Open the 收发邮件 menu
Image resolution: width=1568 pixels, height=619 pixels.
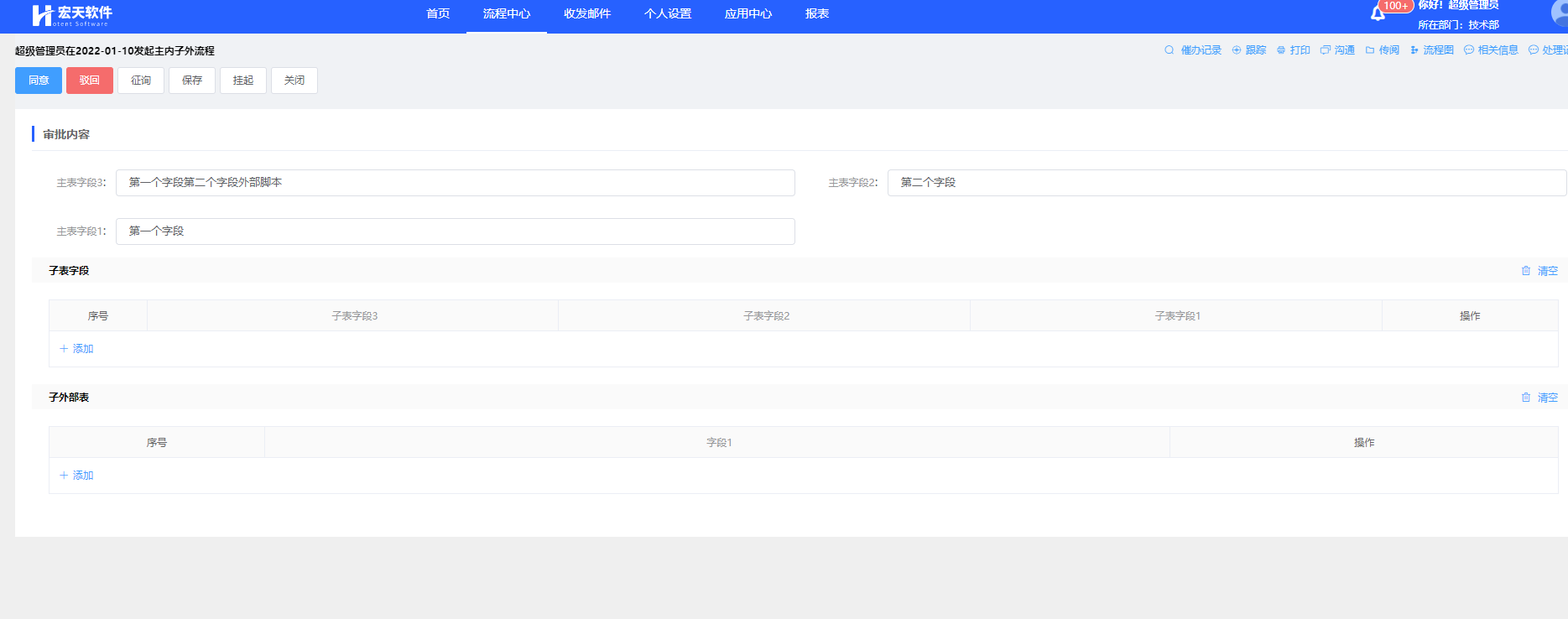tap(587, 14)
